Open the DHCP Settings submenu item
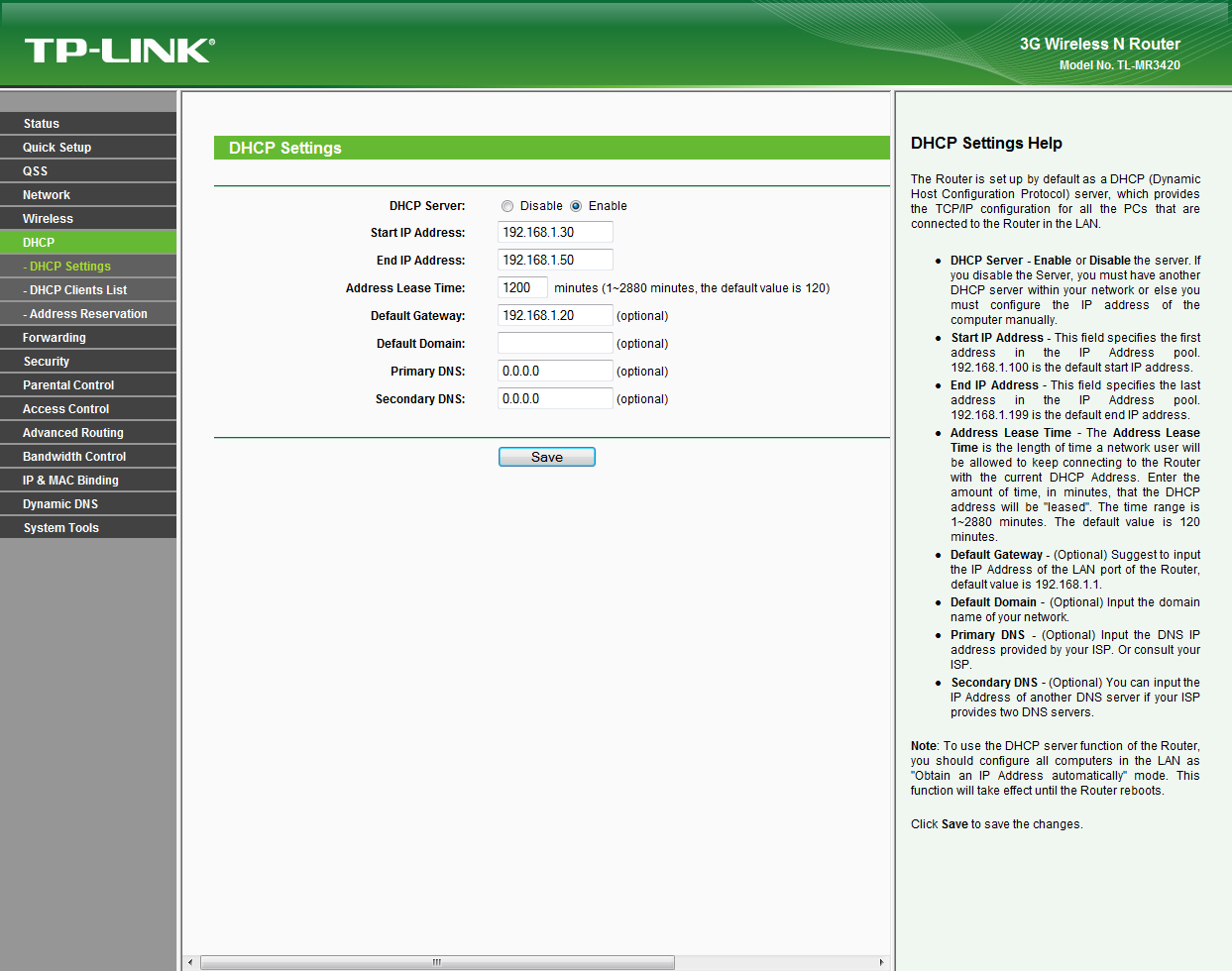Viewport: 1232px width, 971px height. pos(88,267)
